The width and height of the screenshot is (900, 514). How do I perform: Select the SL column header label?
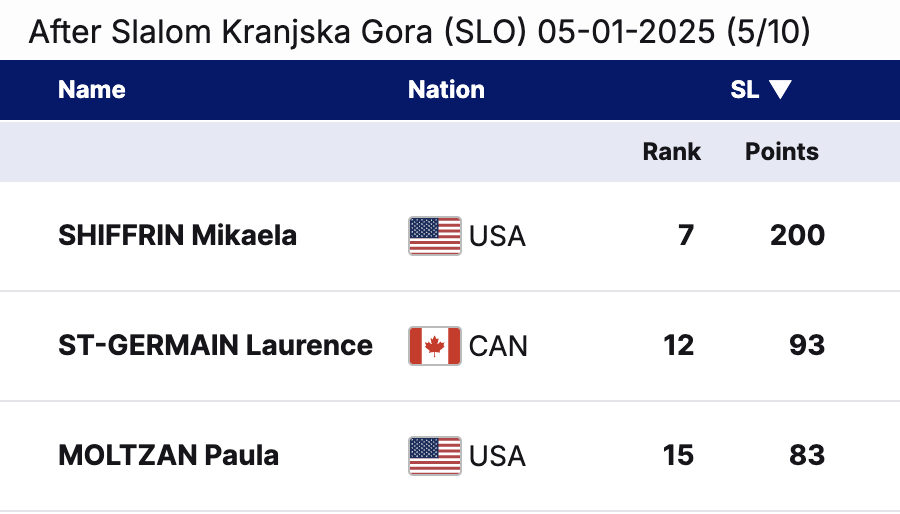coord(745,90)
